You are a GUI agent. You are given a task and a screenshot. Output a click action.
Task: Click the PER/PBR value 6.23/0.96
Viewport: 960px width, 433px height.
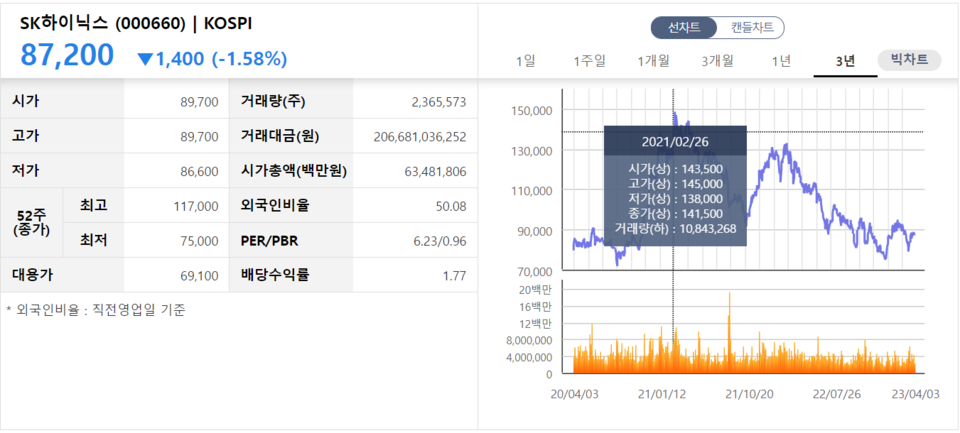click(440, 241)
